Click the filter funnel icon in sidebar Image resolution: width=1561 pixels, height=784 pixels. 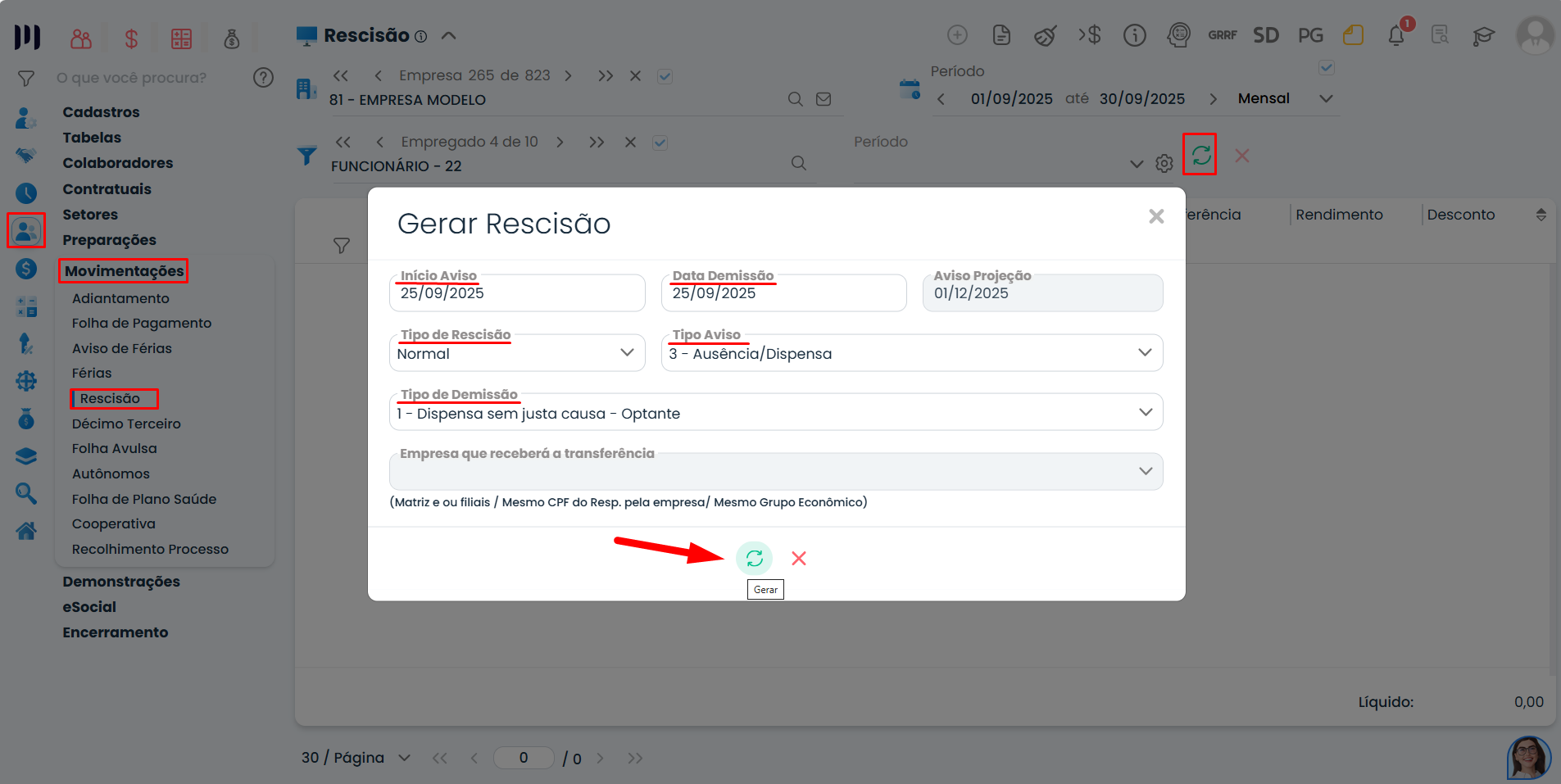[x=26, y=79]
